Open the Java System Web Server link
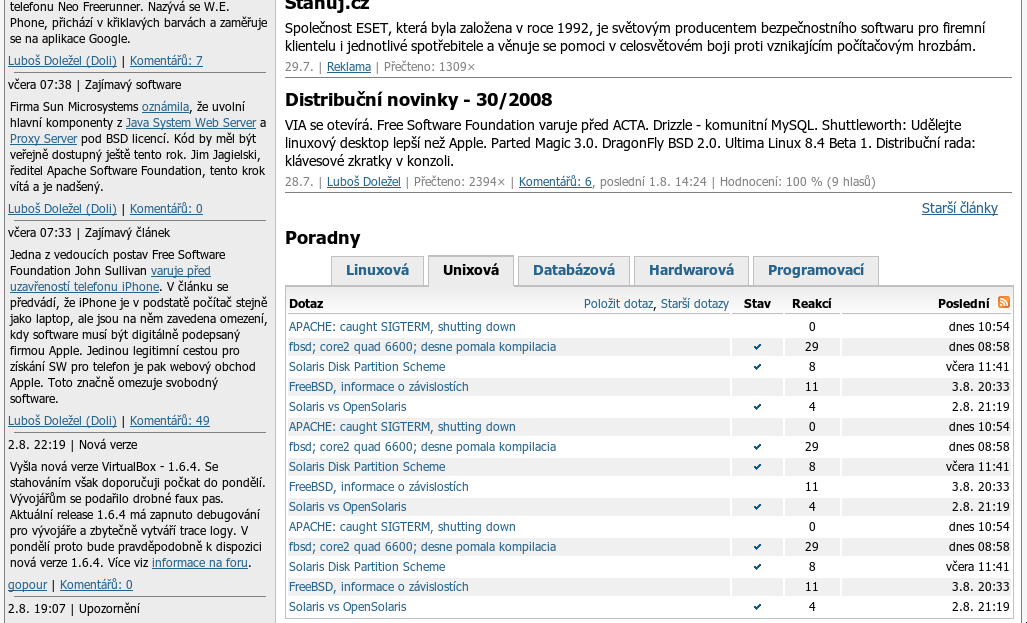This screenshot has width=1027, height=623. pyautogui.click(x=191, y=123)
